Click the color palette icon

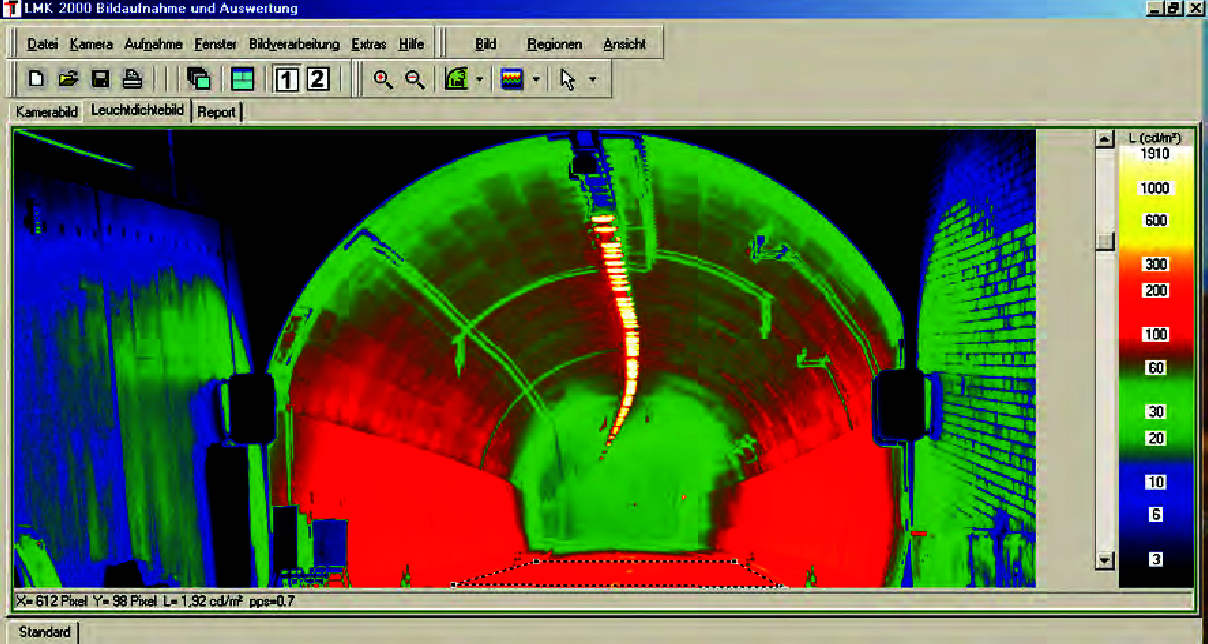pos(513,79)
